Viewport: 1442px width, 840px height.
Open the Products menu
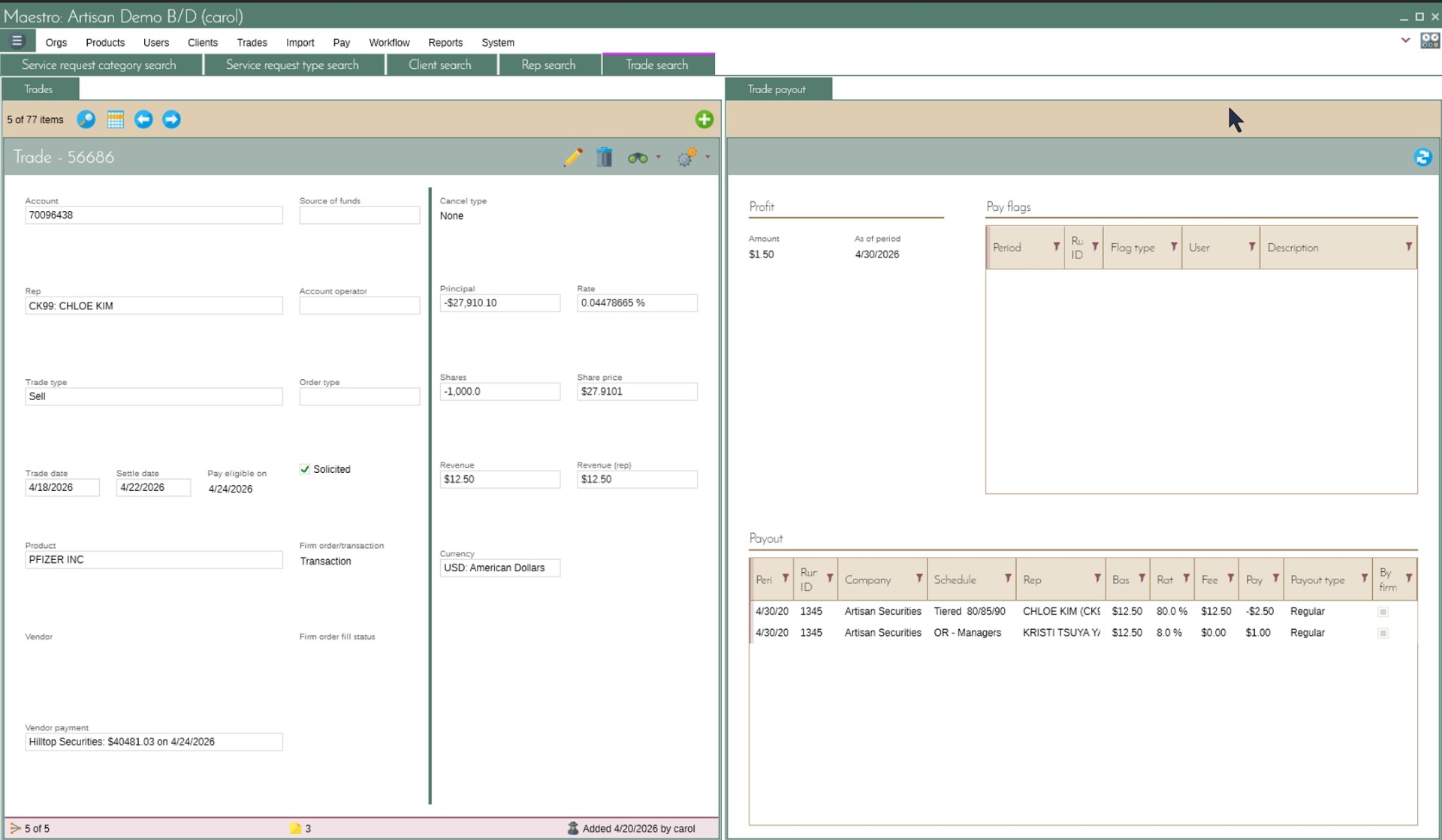click(x=105, y=43)
